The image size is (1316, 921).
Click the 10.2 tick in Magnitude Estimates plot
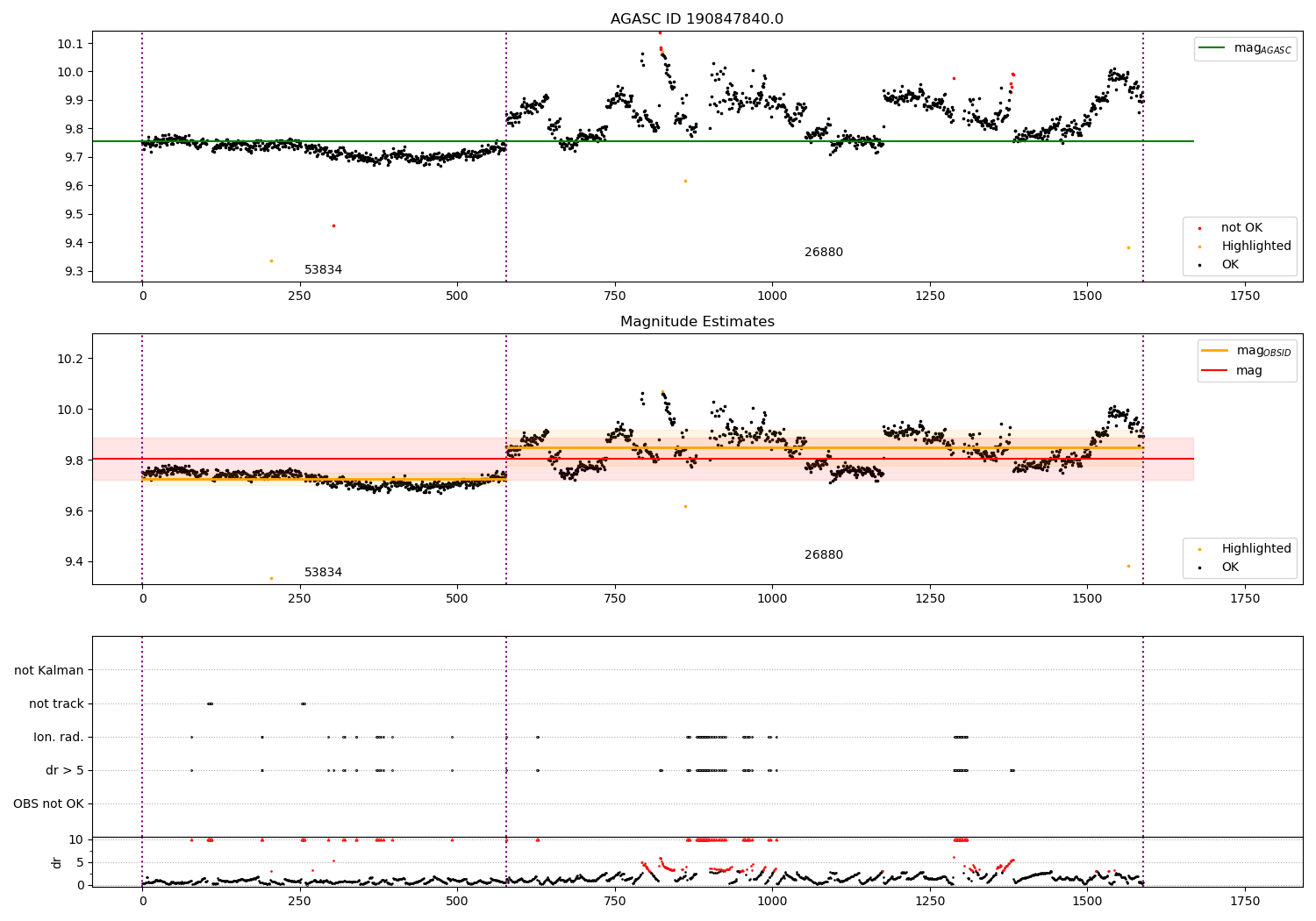click(x=70, y=359)
